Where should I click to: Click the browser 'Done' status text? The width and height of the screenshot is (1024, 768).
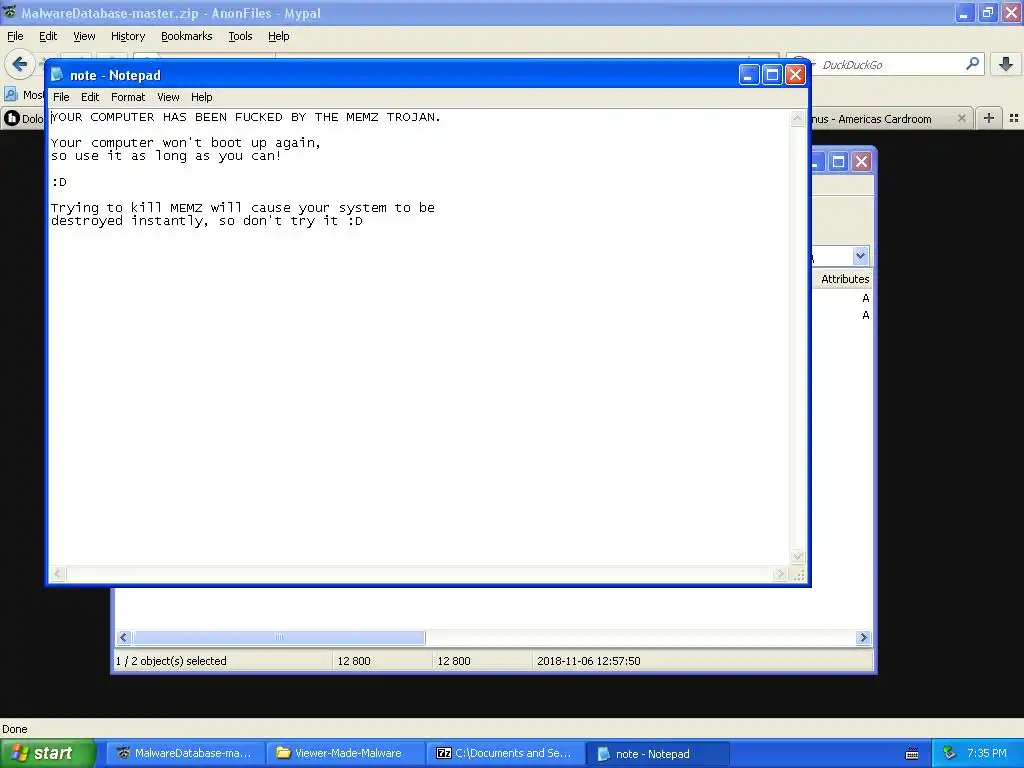click(14, 729)
